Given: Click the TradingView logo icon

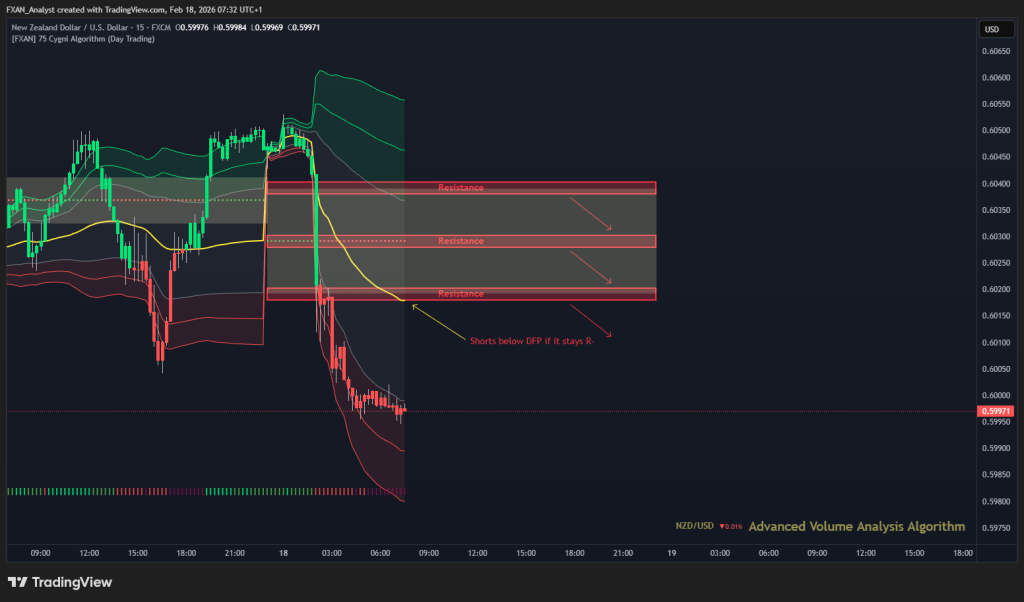Looking at the screenshot, I should (17, 582).
